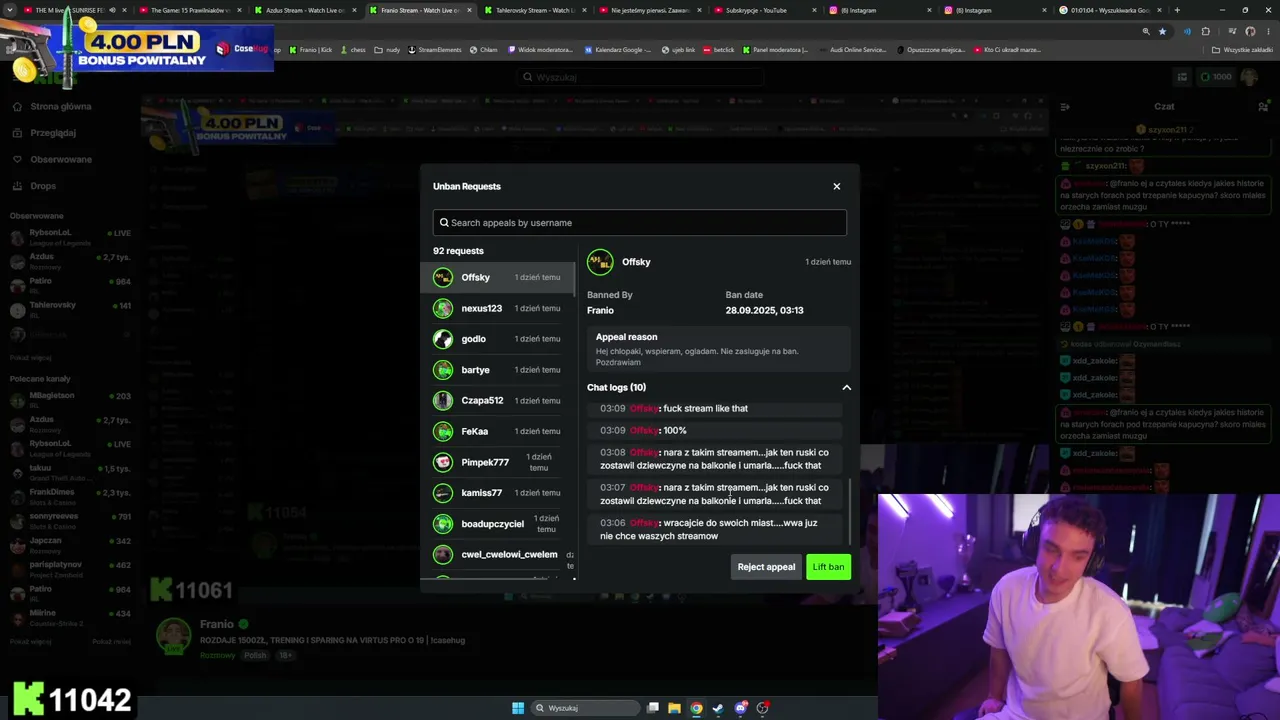Click the 03:06 'wracajcie do swoich miast' log
Viewport: 1280px width, 720px height.
[715, 529]
